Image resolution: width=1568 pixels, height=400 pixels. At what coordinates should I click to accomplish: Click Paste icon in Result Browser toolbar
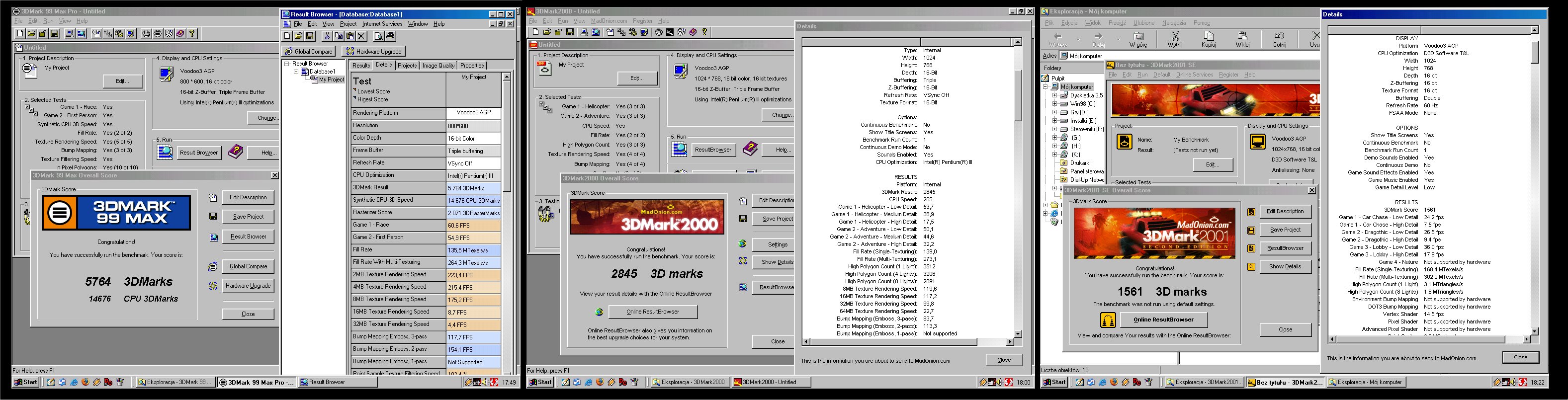350,36
